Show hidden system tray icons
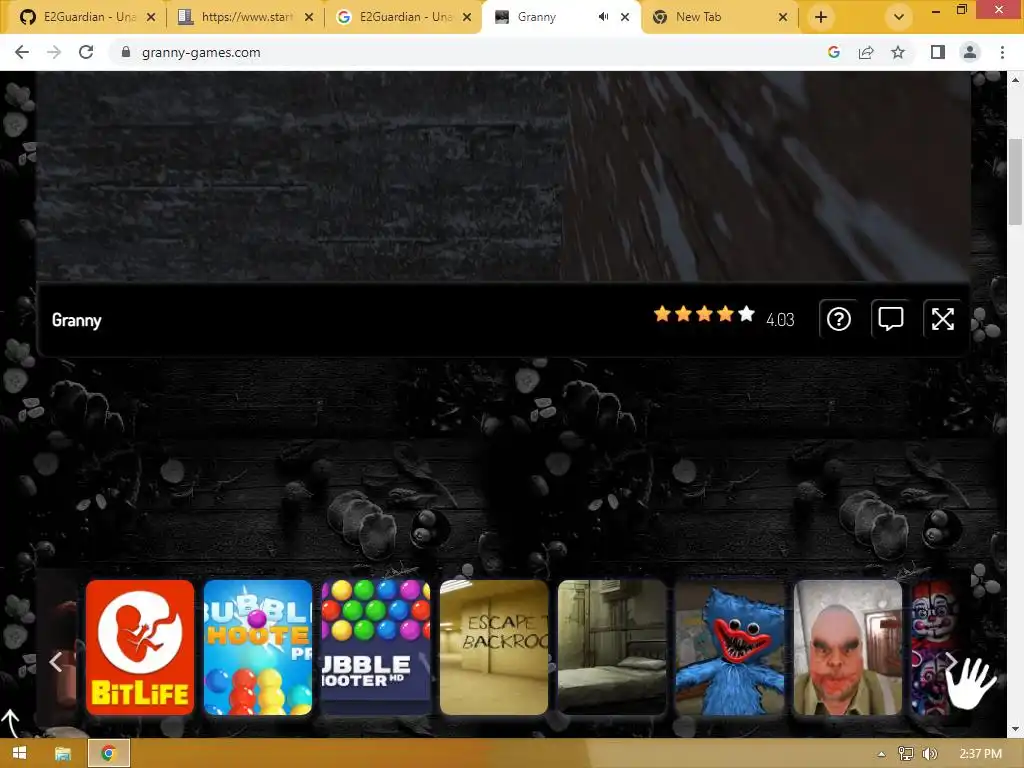1024x768 pixels. pyautogui.click(x=881, y=754)
